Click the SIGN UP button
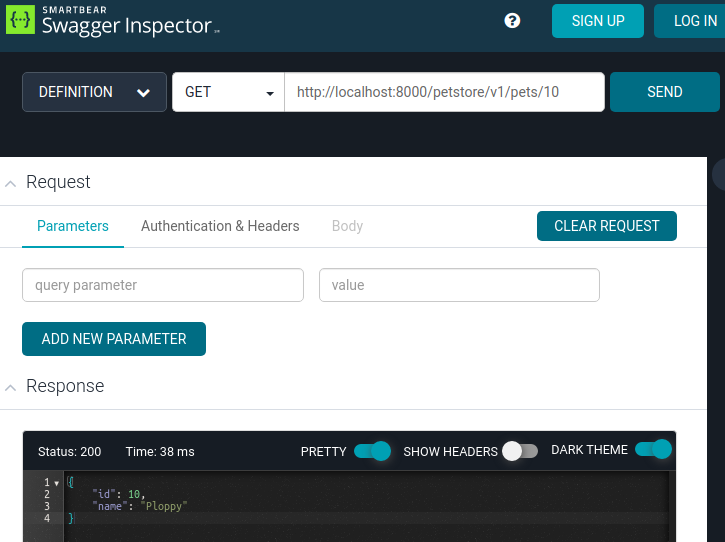725x542 pixels. click(598, 21)
